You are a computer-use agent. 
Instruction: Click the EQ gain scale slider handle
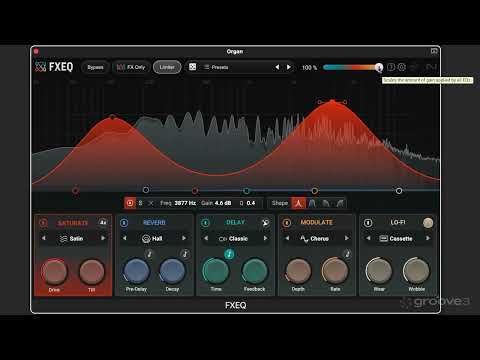[x=379, y=67]
